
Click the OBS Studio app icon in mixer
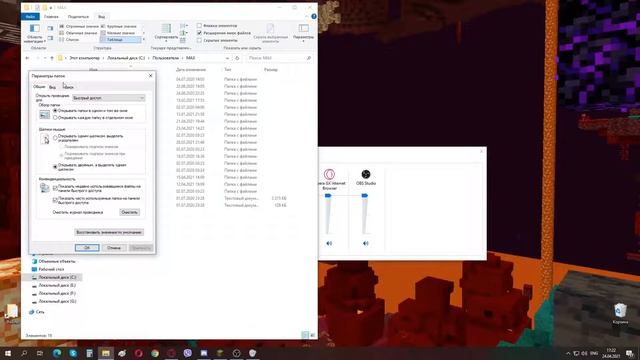tap(366, 174)
